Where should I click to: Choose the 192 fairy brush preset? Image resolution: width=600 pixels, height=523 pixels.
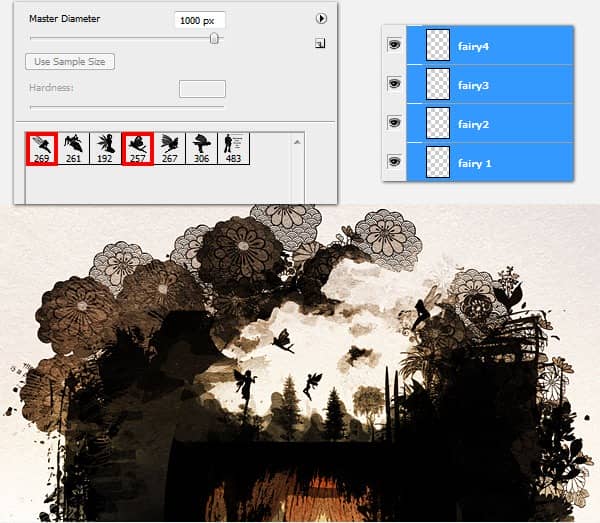[105, 148]
